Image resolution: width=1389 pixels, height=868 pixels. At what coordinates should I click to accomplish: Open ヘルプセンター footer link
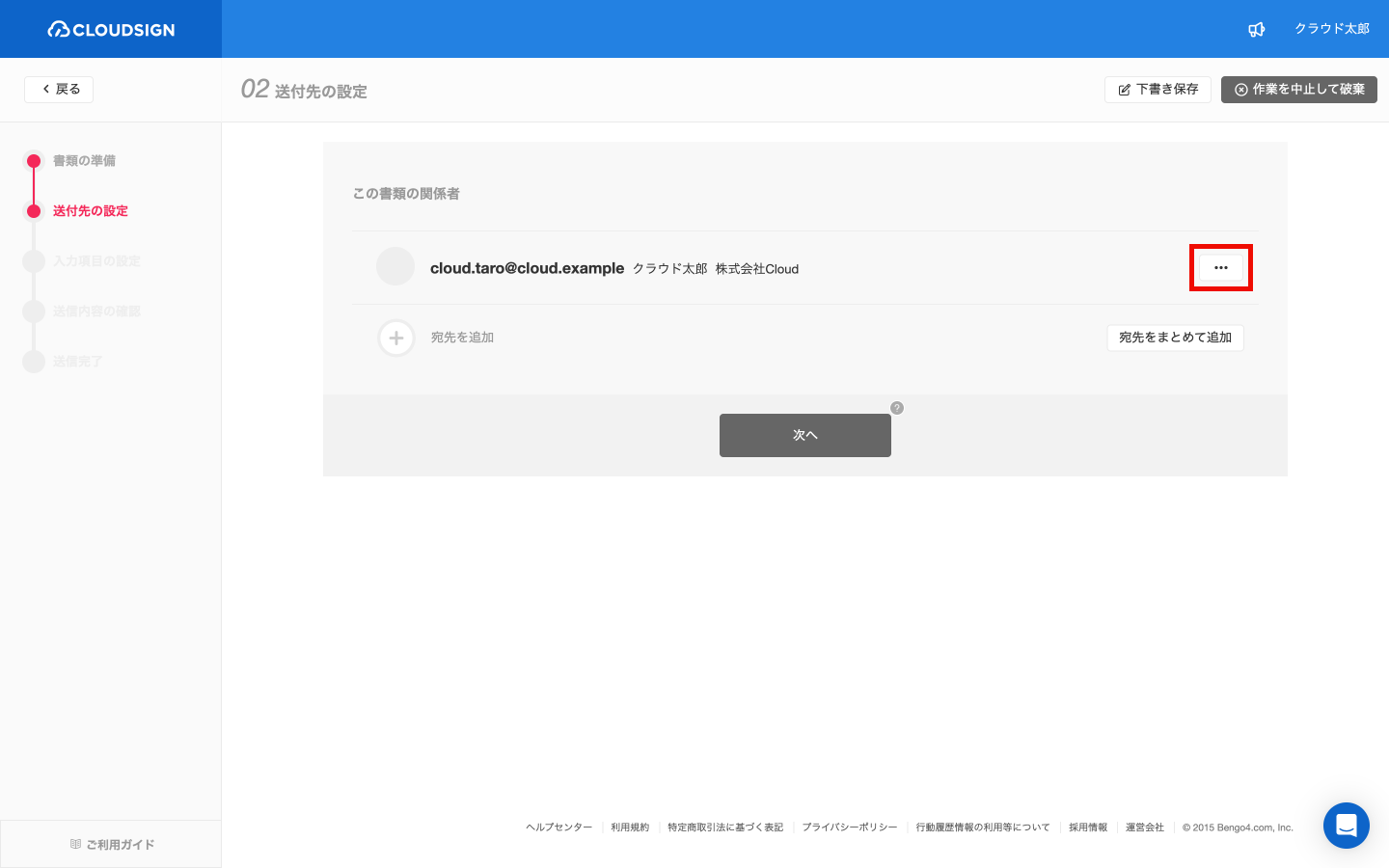[x=559, y=827]
